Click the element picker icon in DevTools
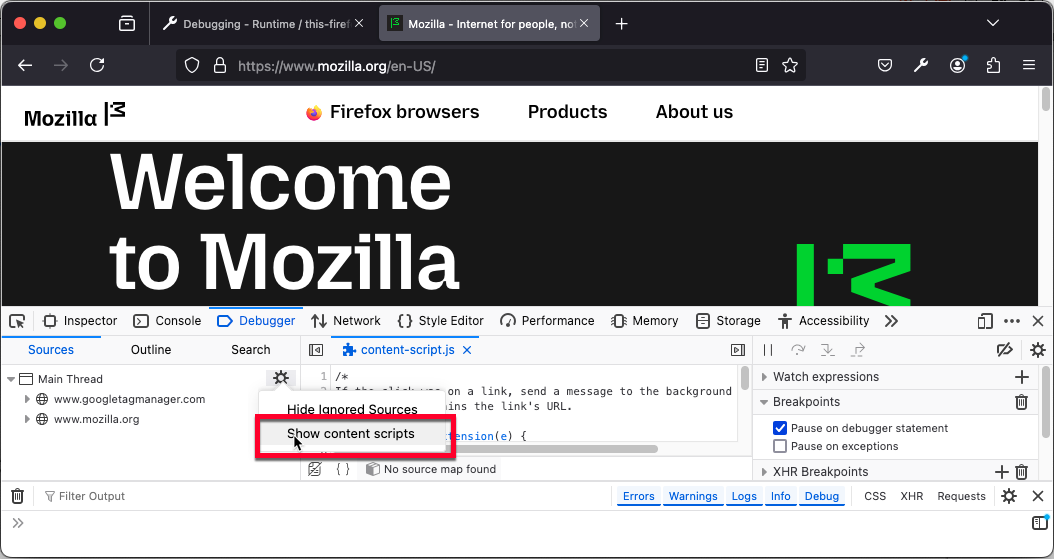Viewport: 1054px width, 559px height. (x=17, y=321)
